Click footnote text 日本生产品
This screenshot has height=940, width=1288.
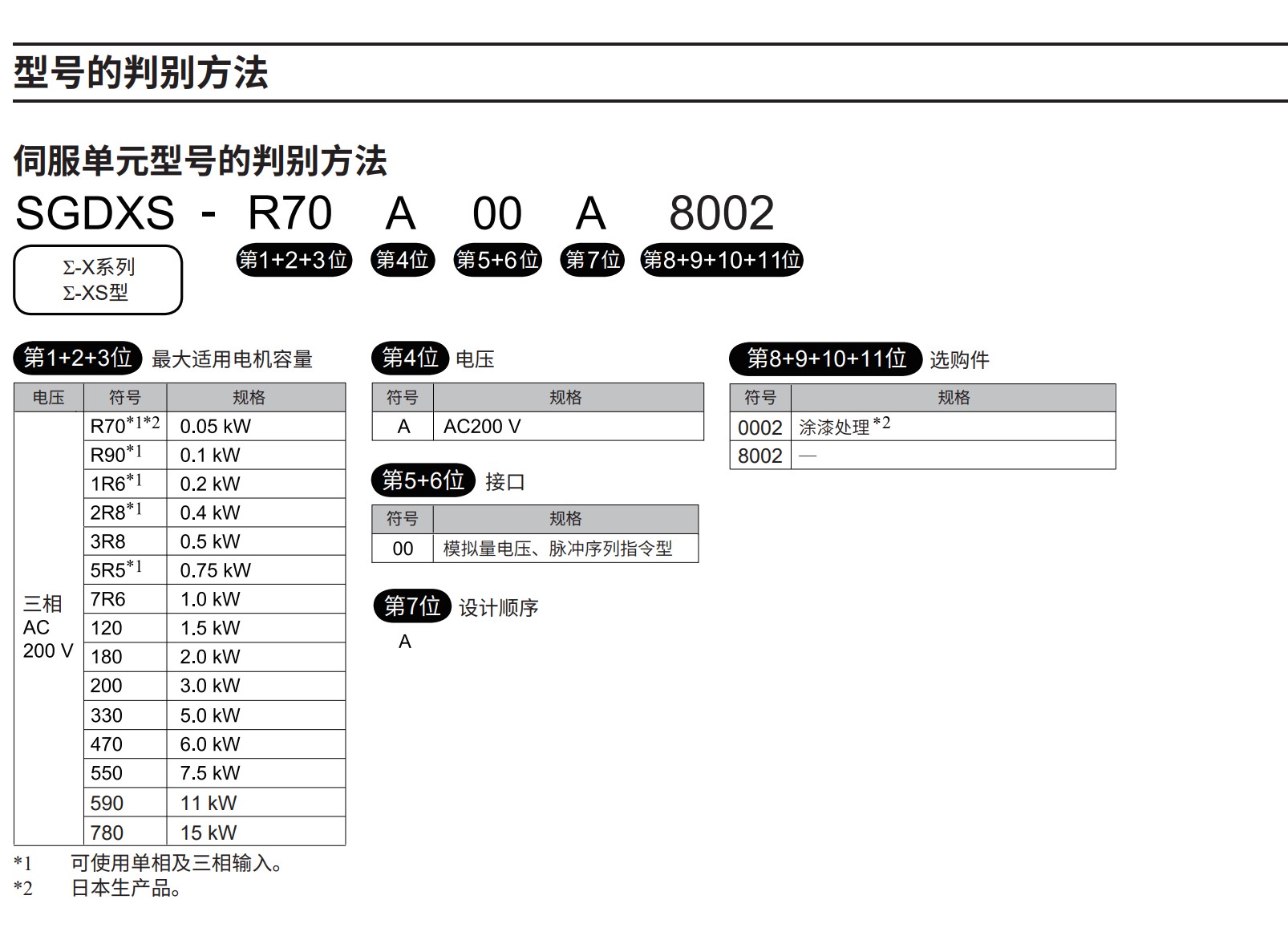[126, 888]
